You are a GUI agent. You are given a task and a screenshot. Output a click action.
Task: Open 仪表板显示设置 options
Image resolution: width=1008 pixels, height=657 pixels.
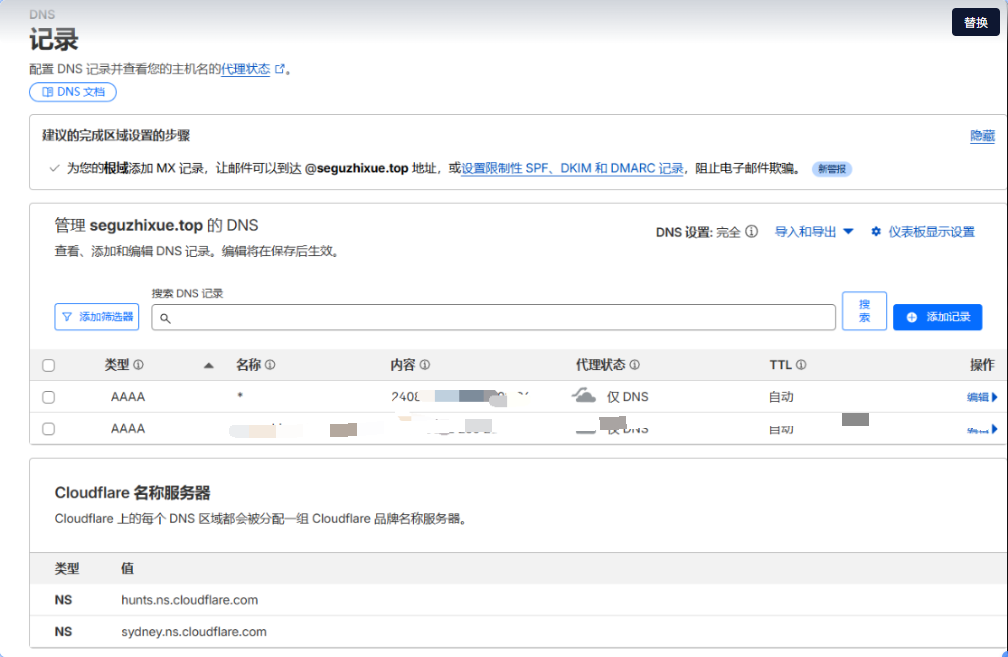click(922, 232)
